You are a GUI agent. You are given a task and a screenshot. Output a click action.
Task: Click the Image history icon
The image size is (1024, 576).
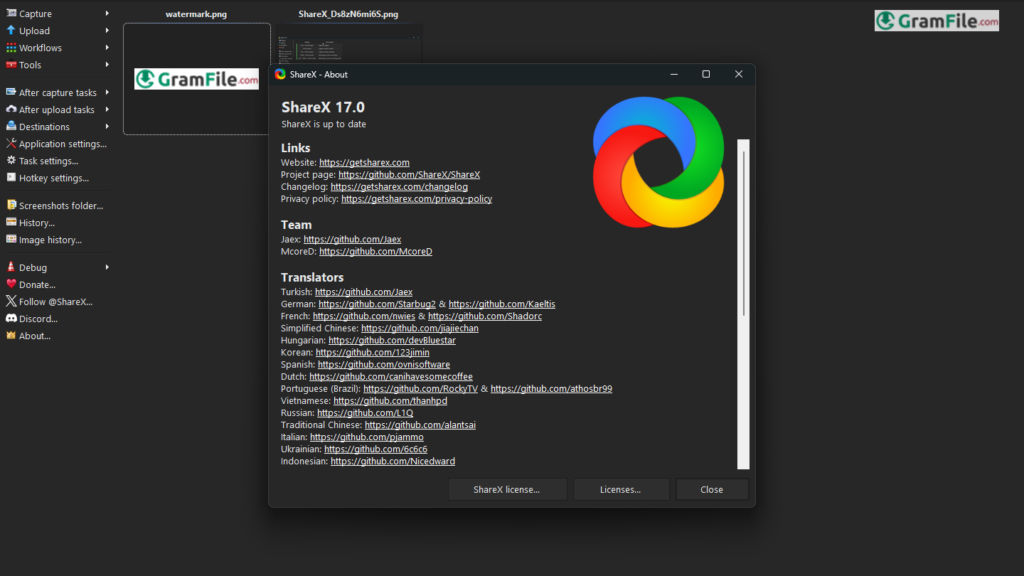tap(11, 239)
